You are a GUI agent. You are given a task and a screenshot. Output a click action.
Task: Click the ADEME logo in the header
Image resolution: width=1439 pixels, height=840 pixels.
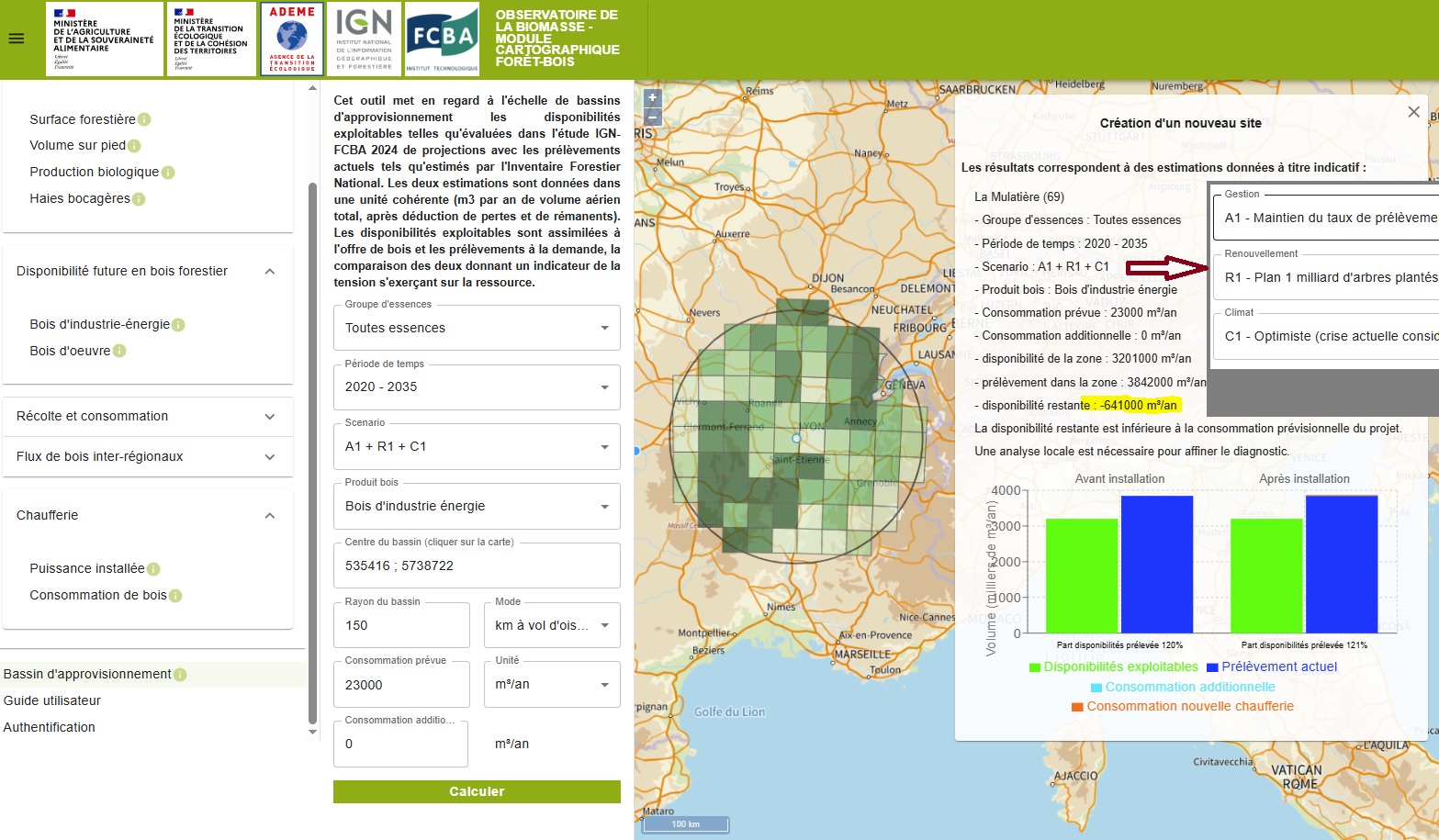click(x=292, y=39)
